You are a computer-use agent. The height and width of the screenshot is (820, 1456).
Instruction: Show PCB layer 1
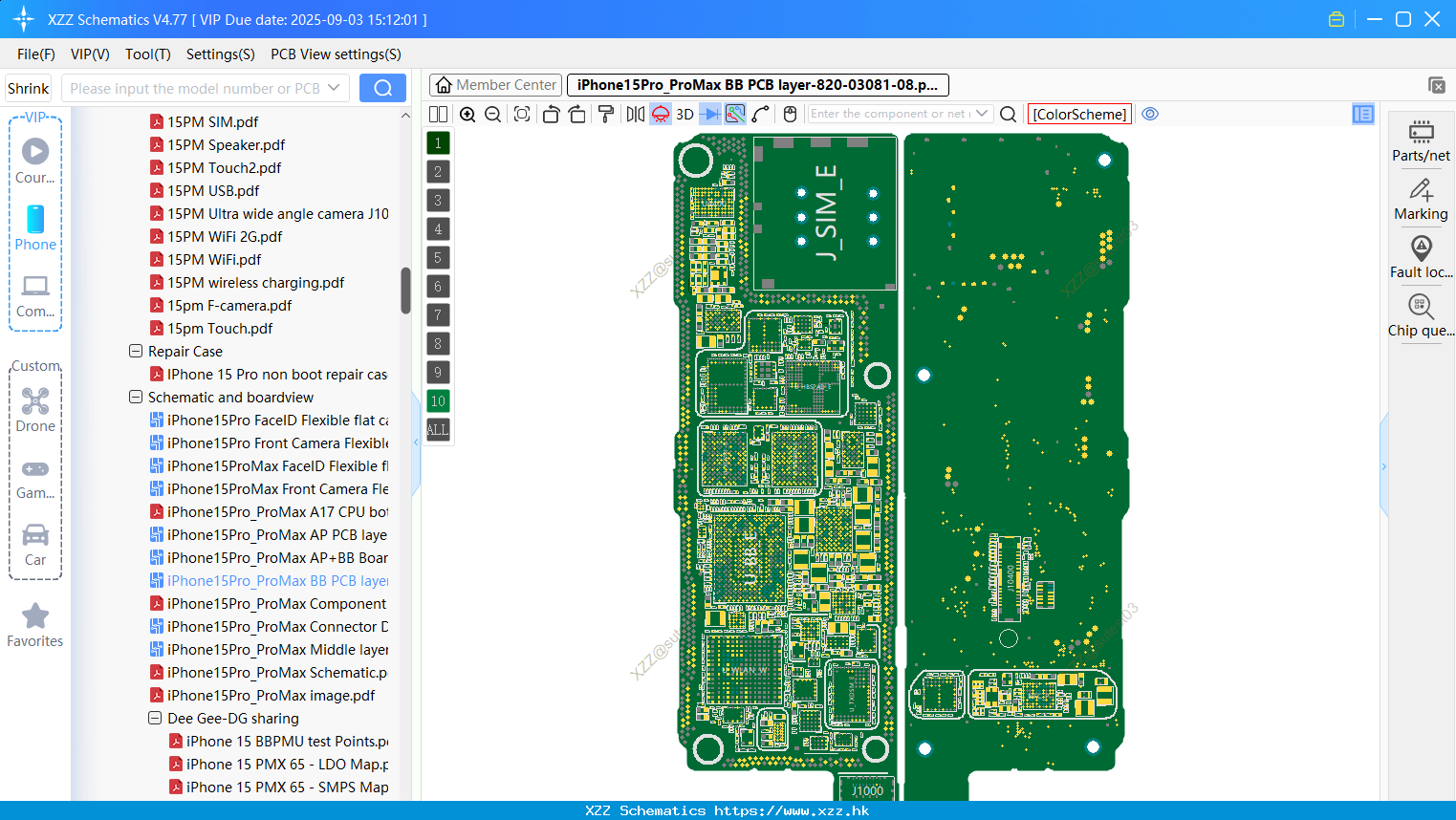click(438, 143)
